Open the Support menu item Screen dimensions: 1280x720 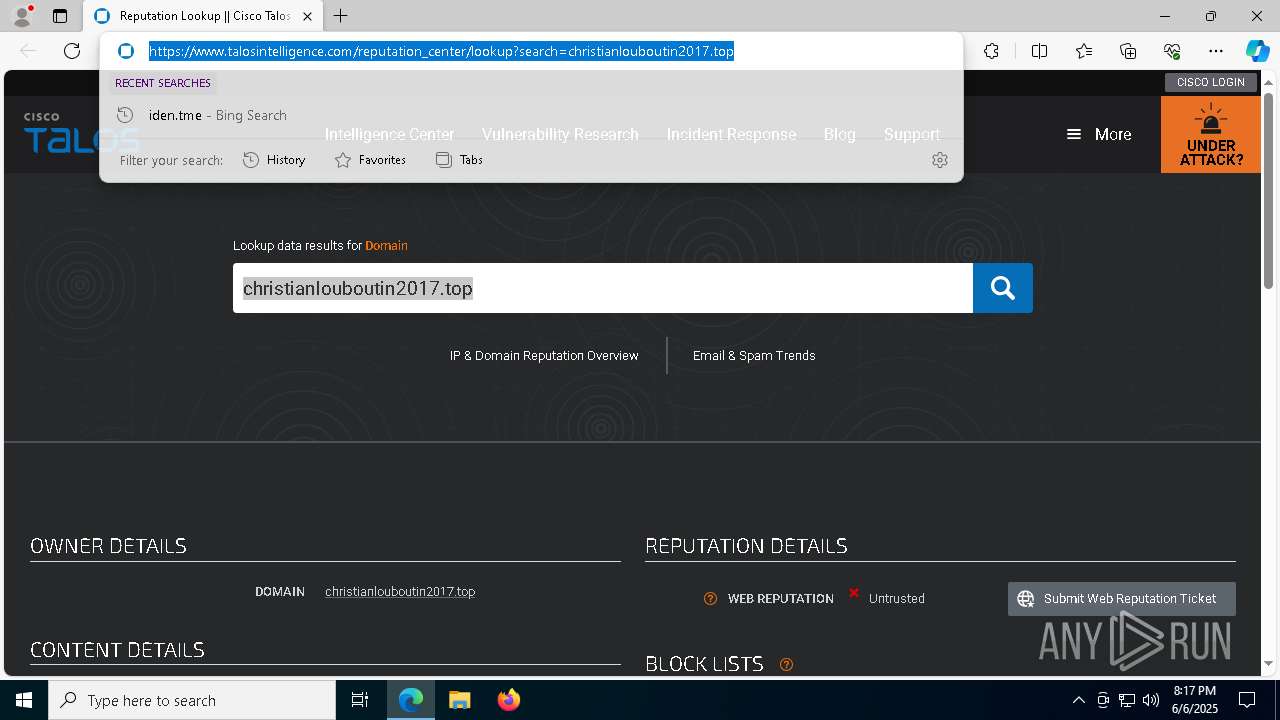click(911, 134)
